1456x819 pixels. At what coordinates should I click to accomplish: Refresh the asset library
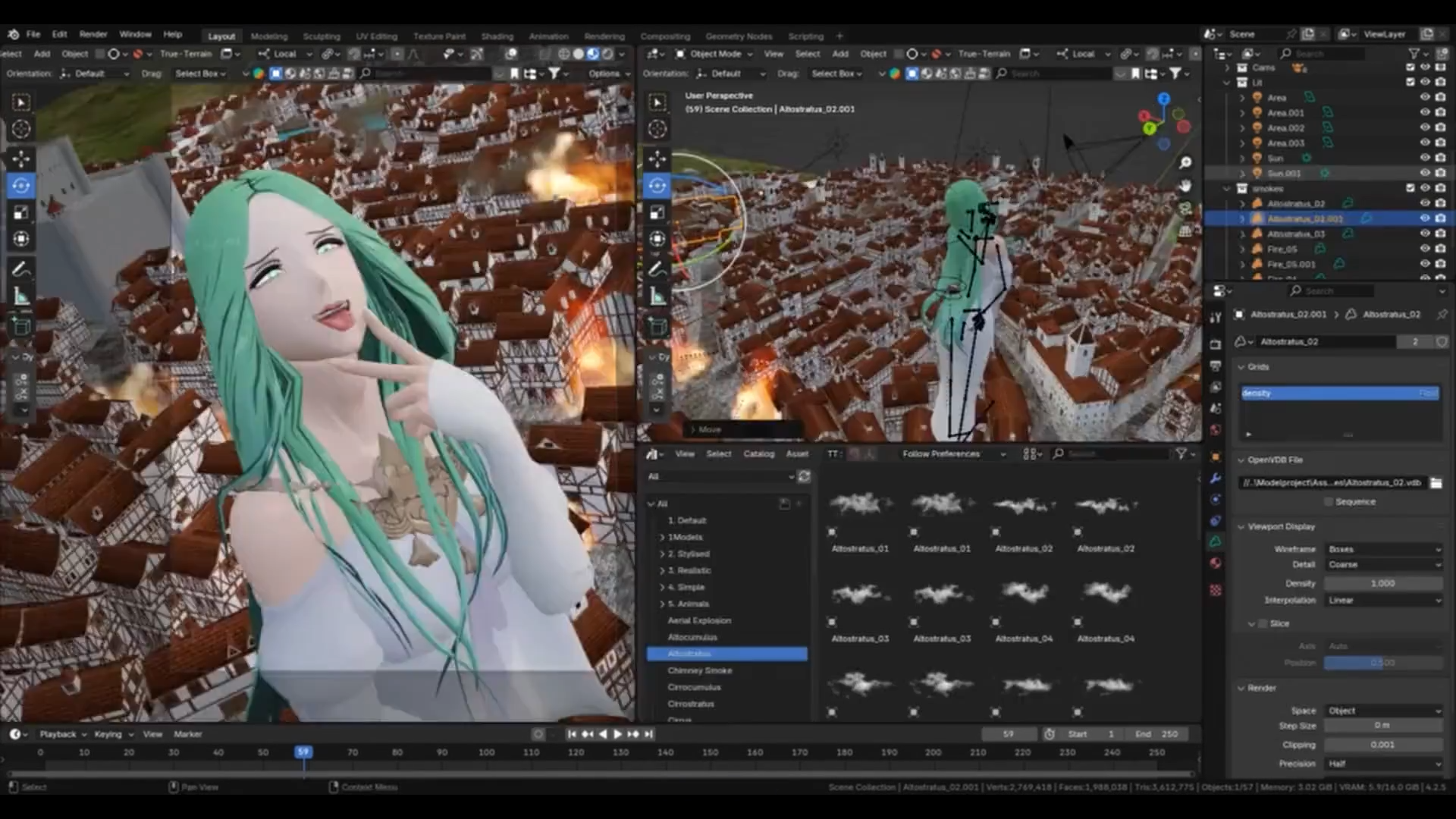(x=804, y=476)
